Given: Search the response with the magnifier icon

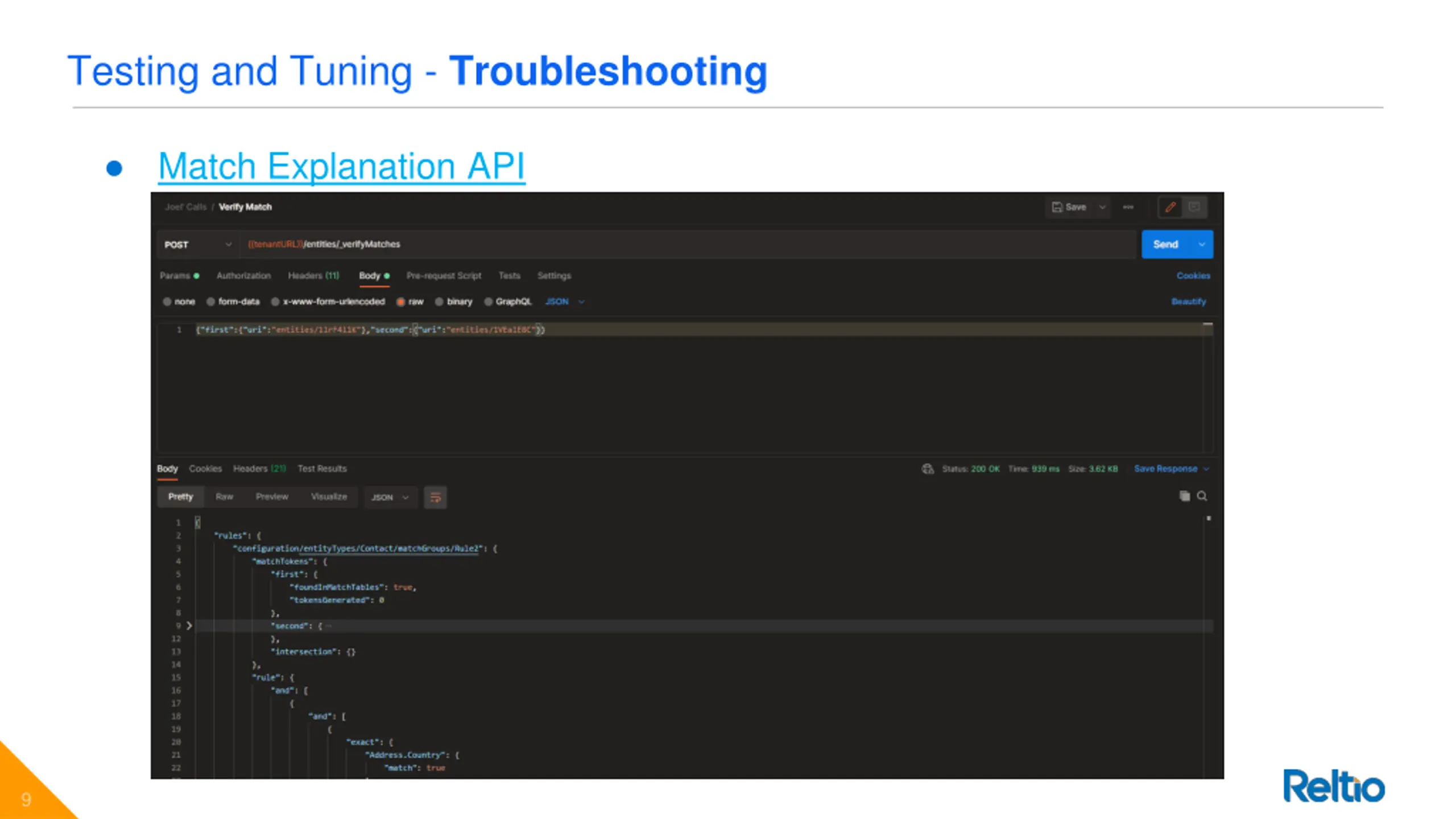Looking at the screenshot, I should coord(1202,496).
